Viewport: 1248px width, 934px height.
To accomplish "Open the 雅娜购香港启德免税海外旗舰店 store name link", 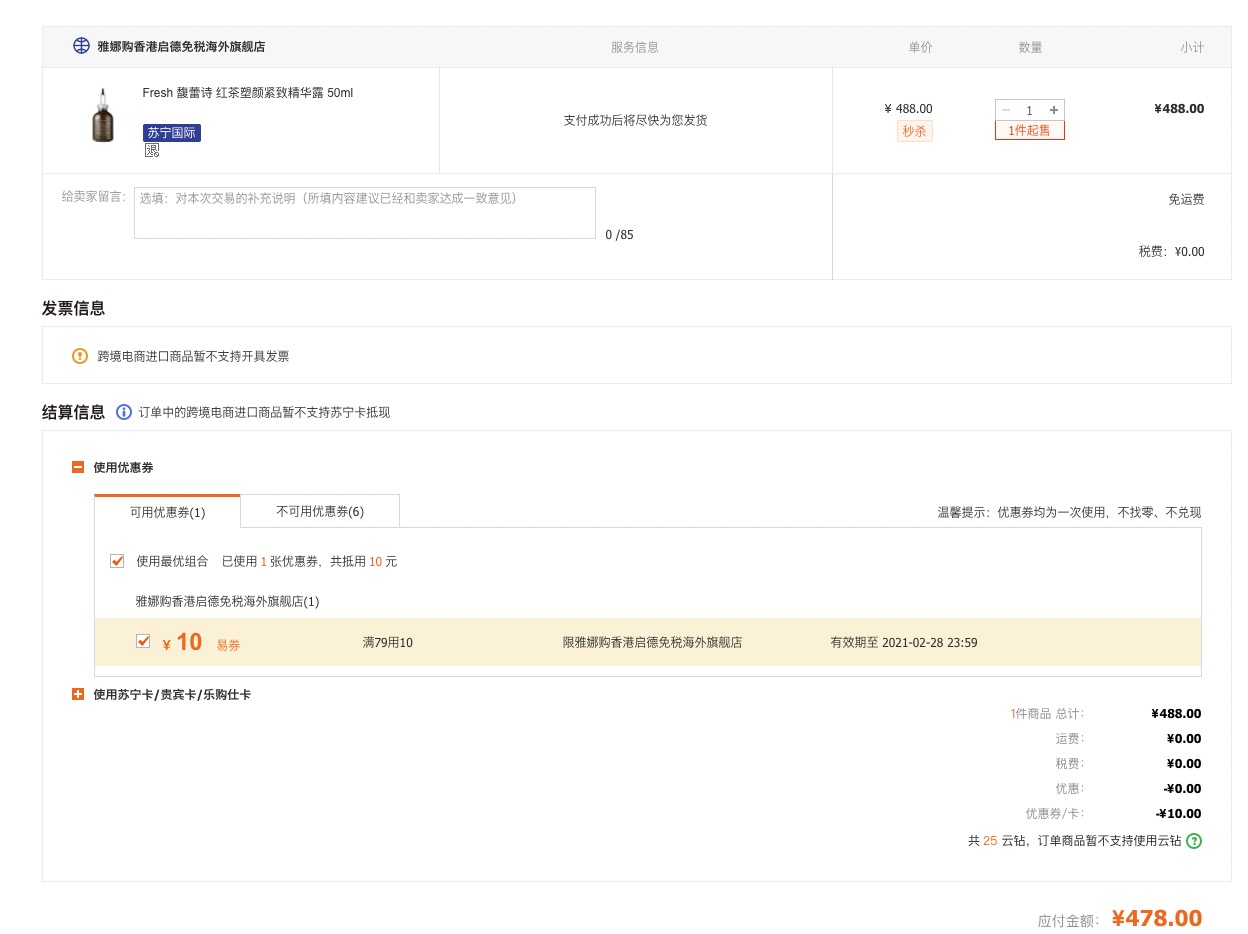I will [181, 47].
